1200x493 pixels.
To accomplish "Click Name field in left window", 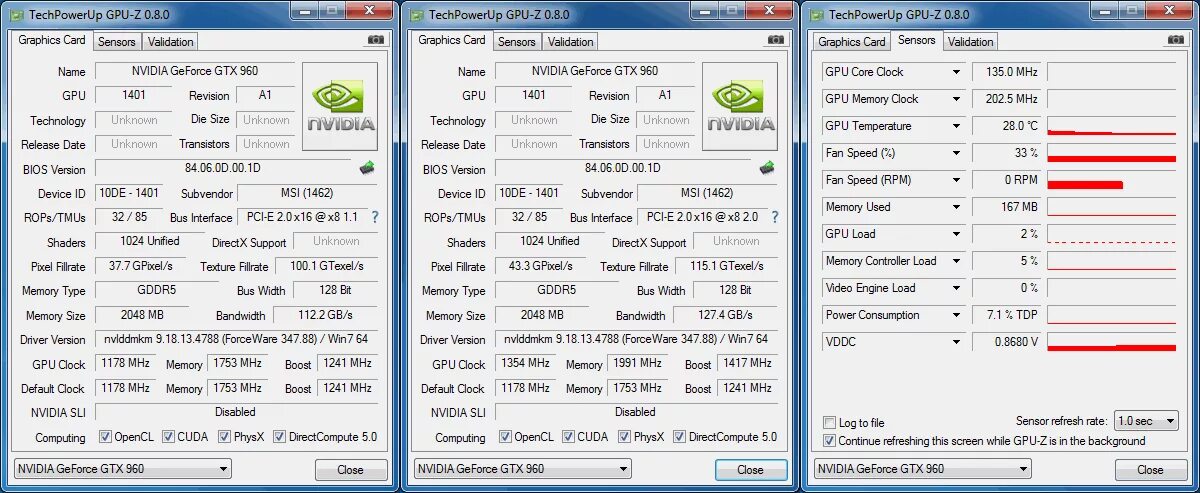I will coord(194,71).
